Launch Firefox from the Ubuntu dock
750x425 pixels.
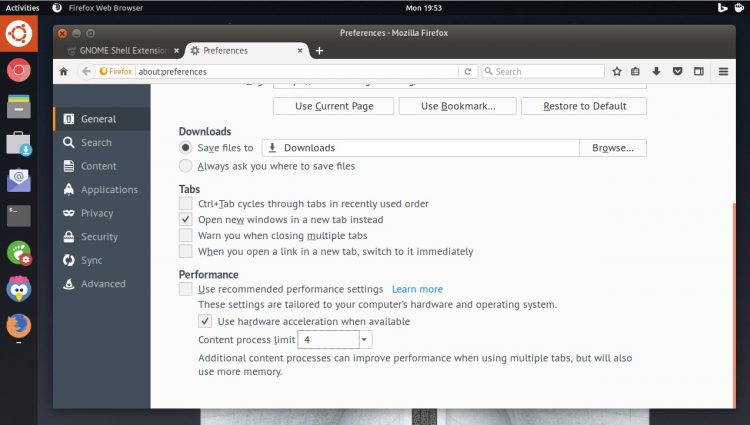pos(19,326)
